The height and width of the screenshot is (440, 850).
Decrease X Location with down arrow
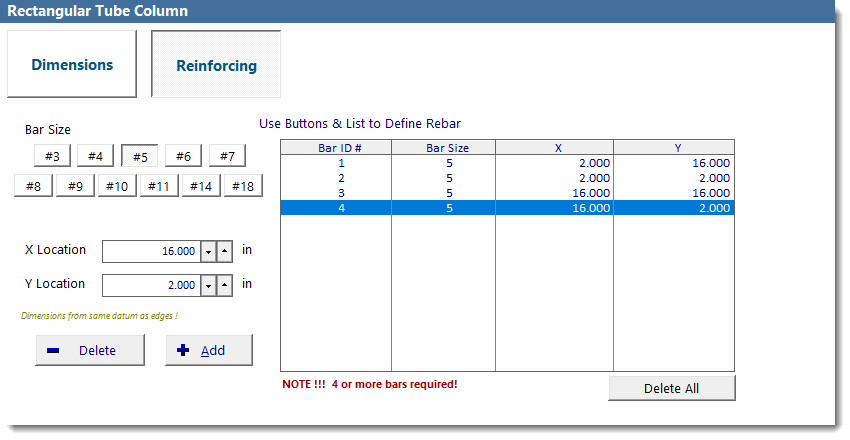[208, 251]
